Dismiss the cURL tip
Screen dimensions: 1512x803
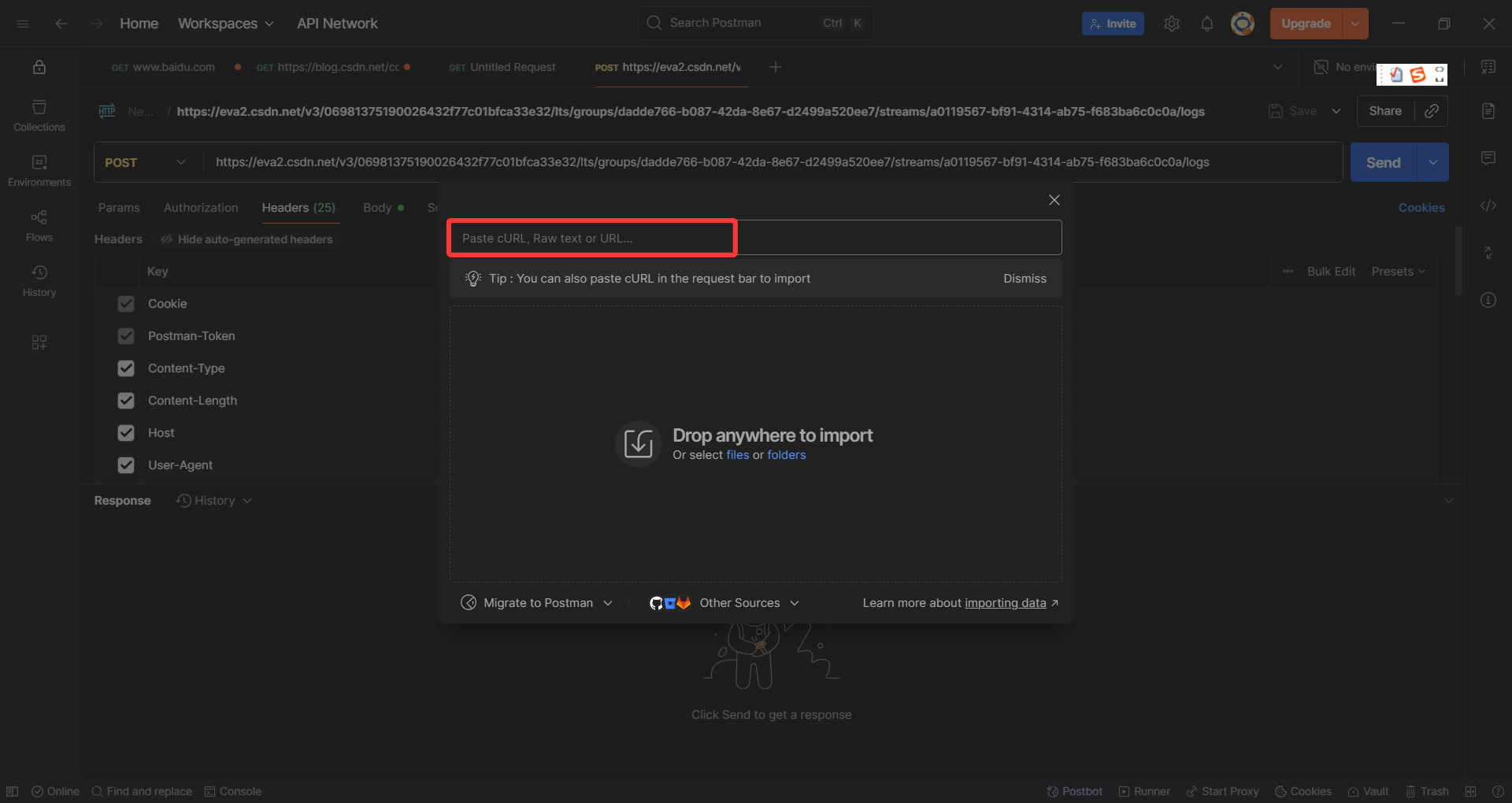click(1025, 279)
